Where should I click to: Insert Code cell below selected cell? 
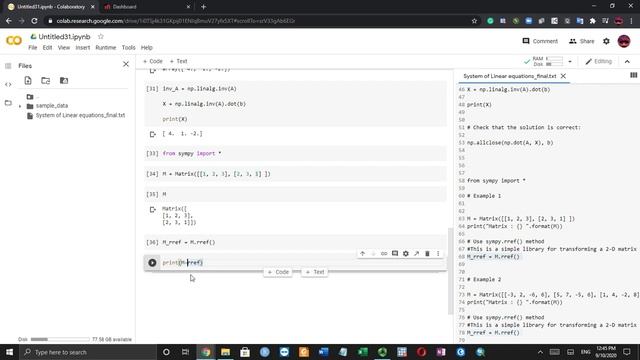tap(278, 272)
